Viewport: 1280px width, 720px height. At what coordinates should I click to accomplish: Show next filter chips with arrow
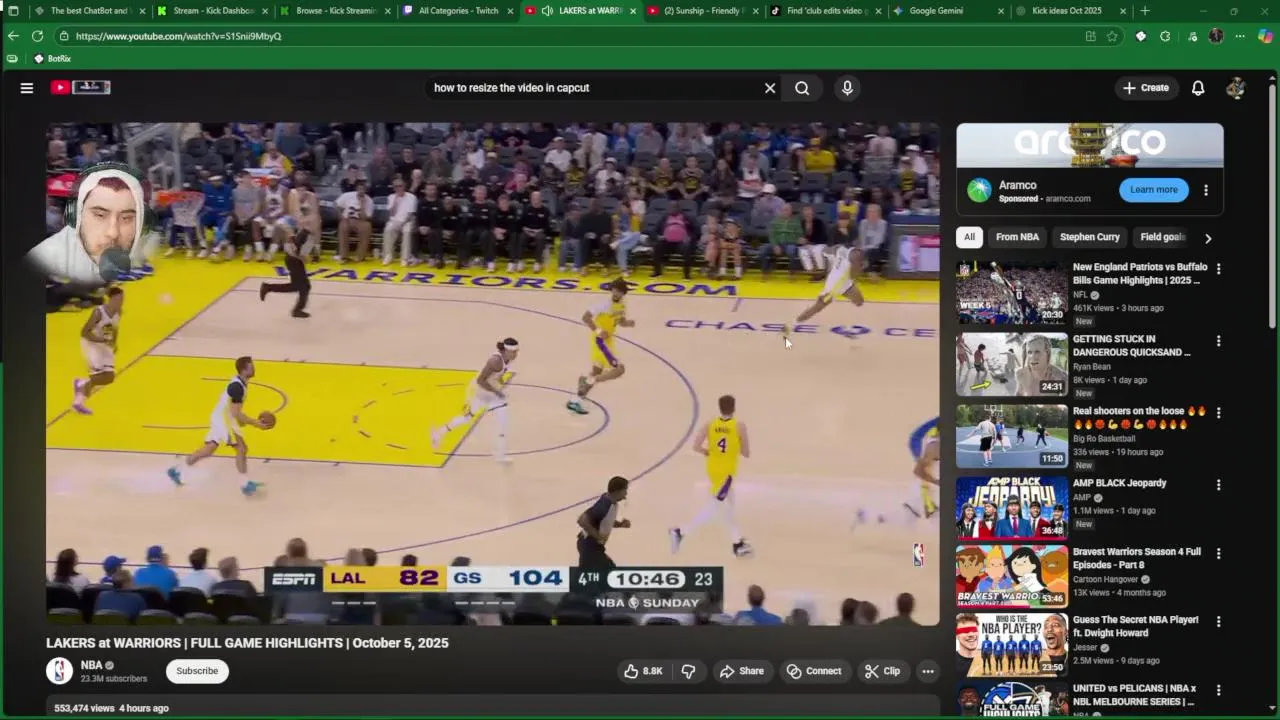[1208, 238]
